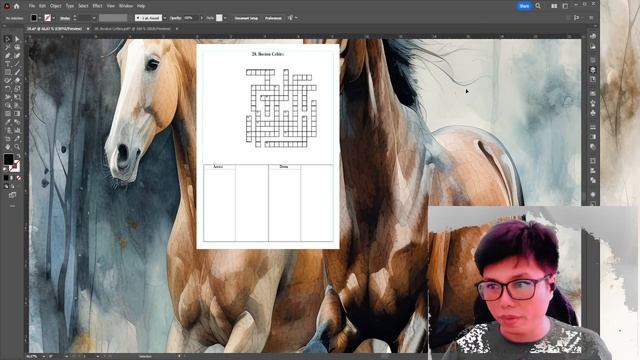Image resolution: width=640 pixels, height=360 pixels.
Task: Select the Type tool
Action: click(7, 64)
